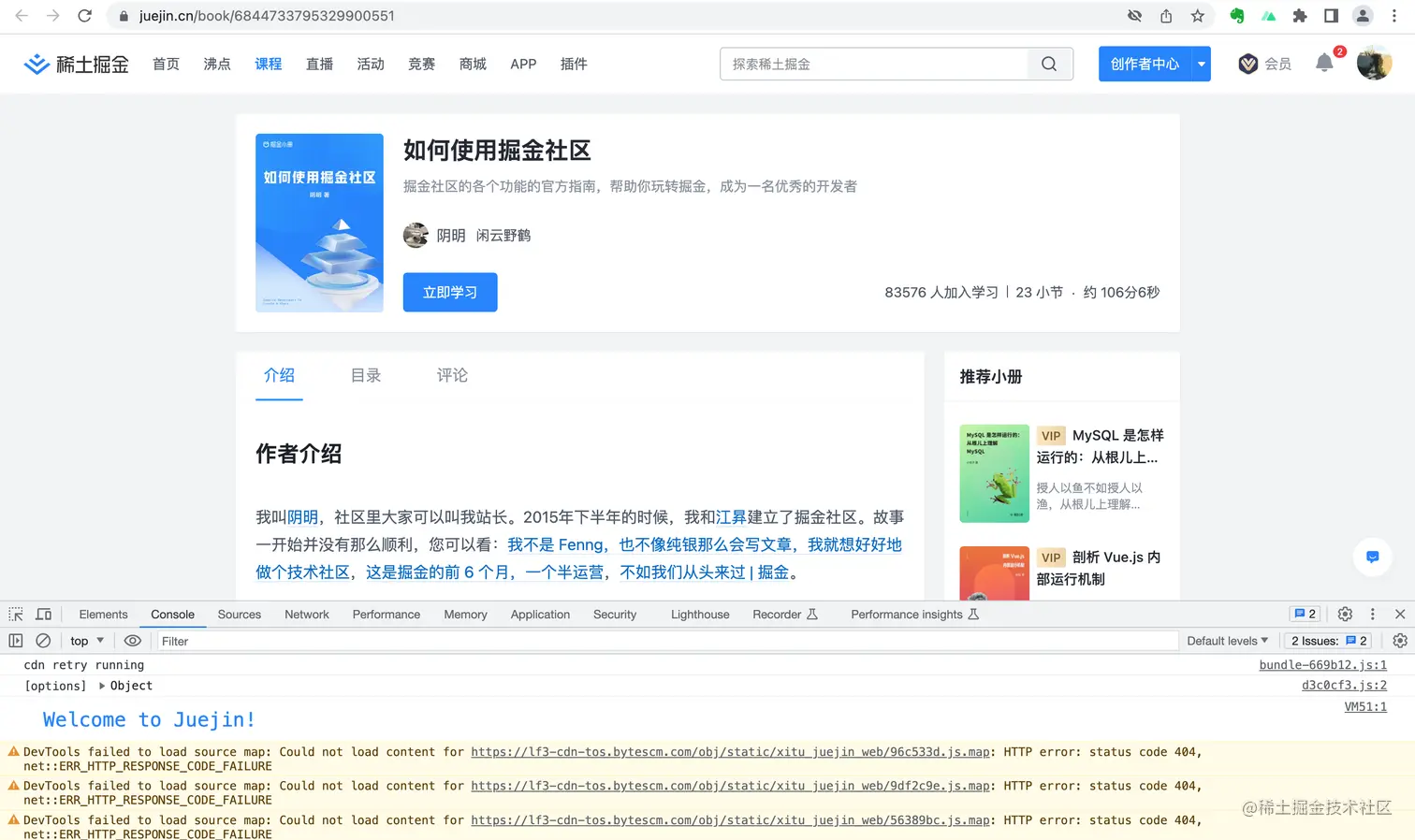Open the 活动 nav item
Viewport: 1415px width, 840px height.
pyautogui.click(x=371, y=64)
